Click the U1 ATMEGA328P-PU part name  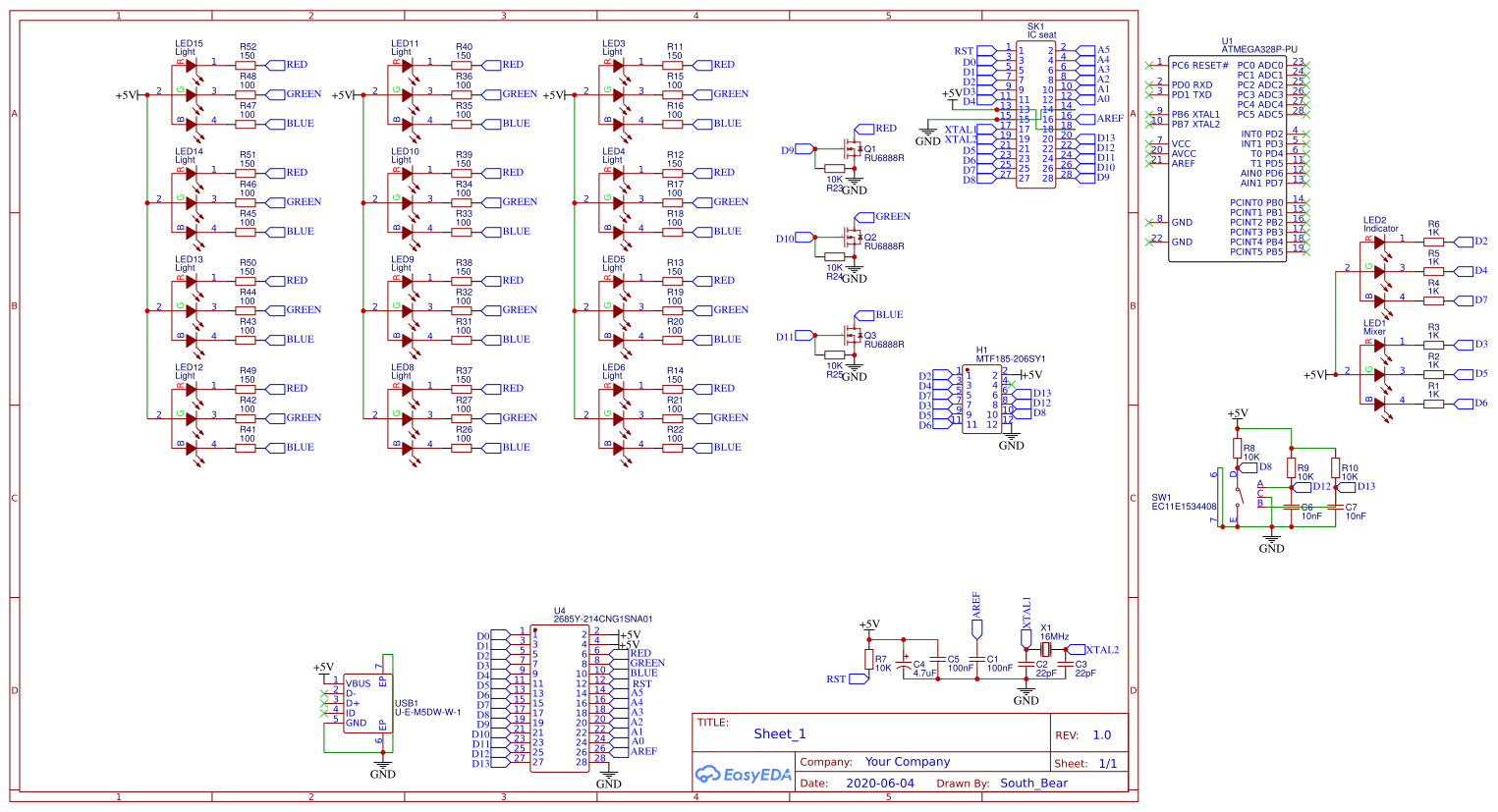pos(1259,49)
